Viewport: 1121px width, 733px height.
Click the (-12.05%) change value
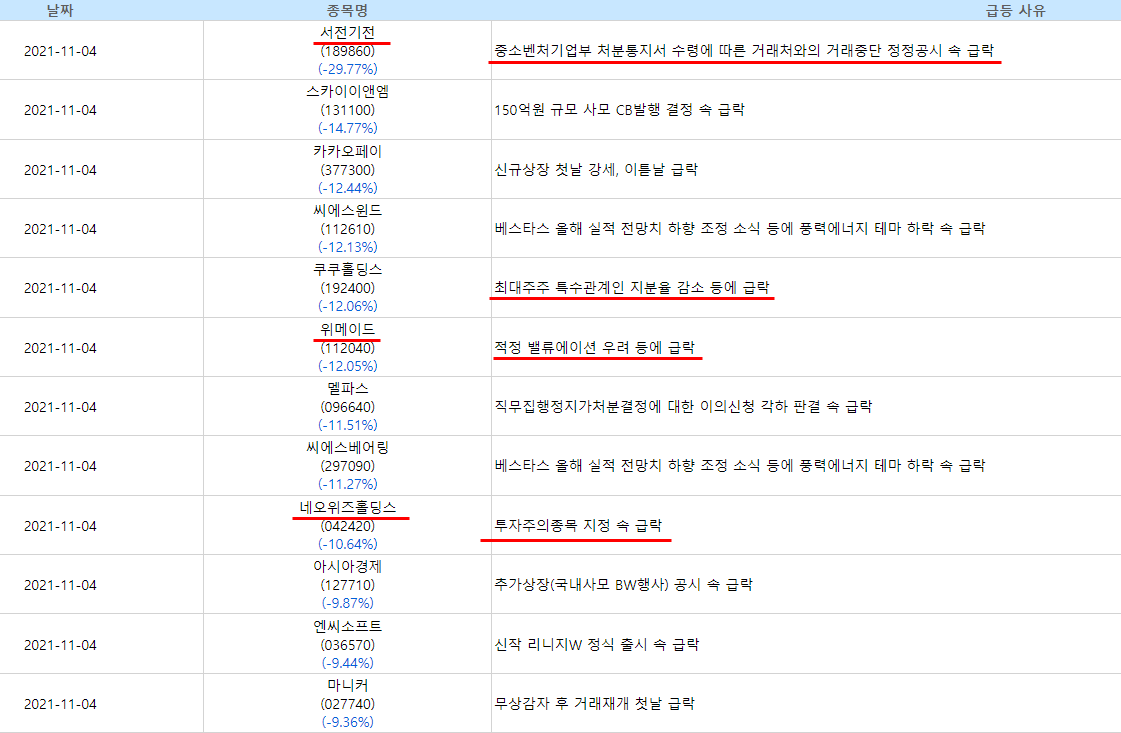[x=347, y=366]
